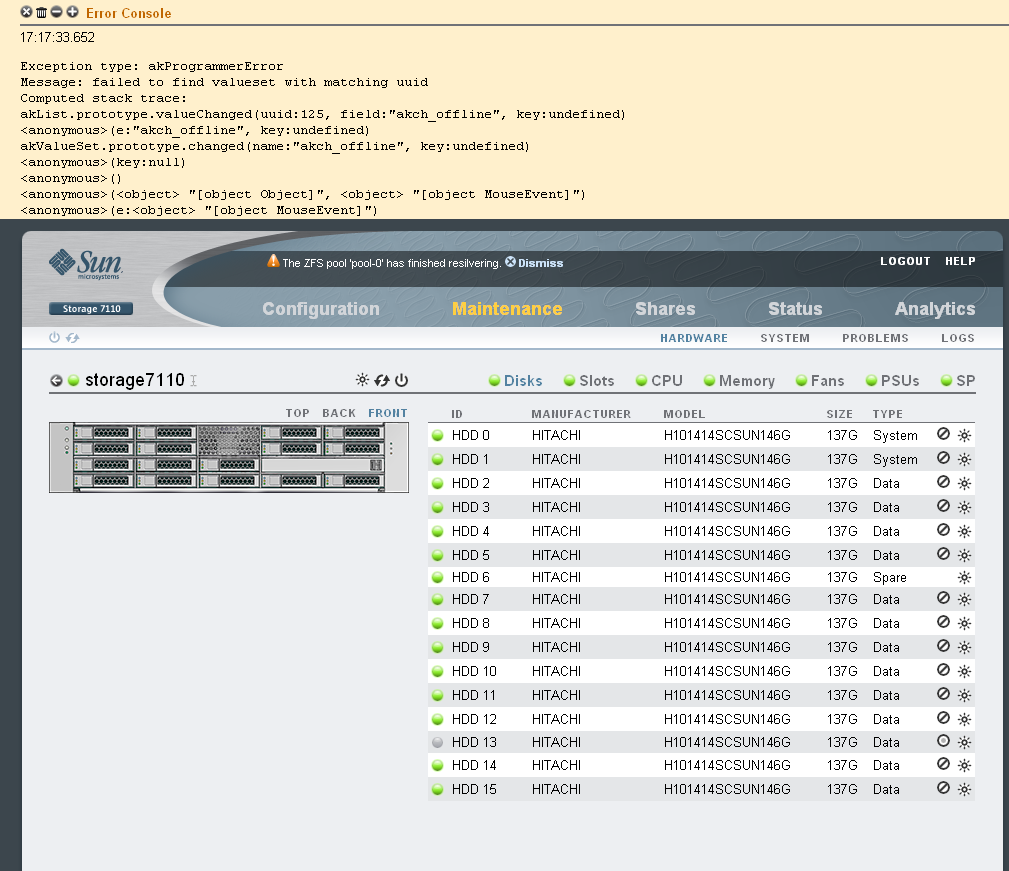Click the LOGOUT link
The image size is (1009, 871).
click(905, 261)
